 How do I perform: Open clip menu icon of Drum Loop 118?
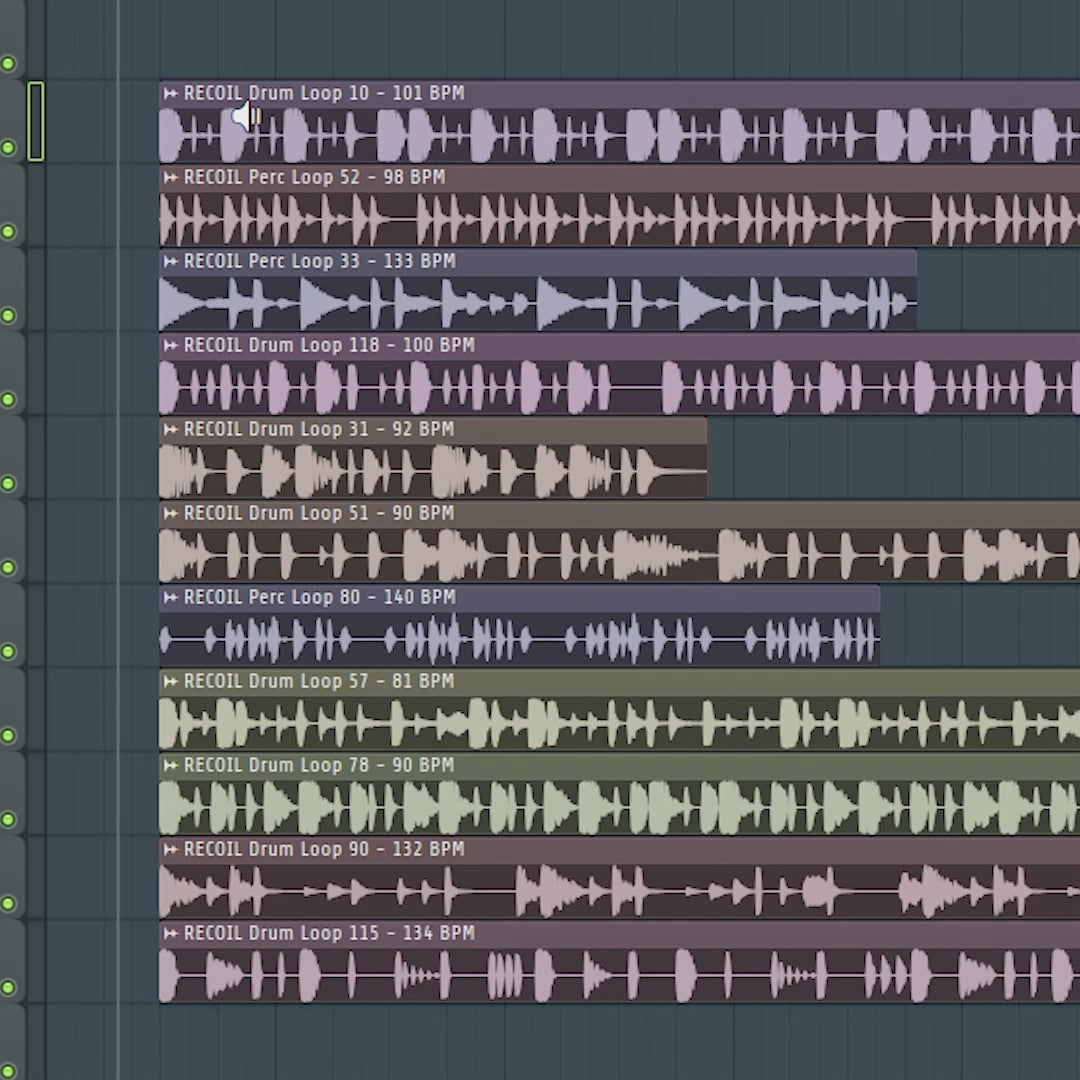tap(171, 345)
